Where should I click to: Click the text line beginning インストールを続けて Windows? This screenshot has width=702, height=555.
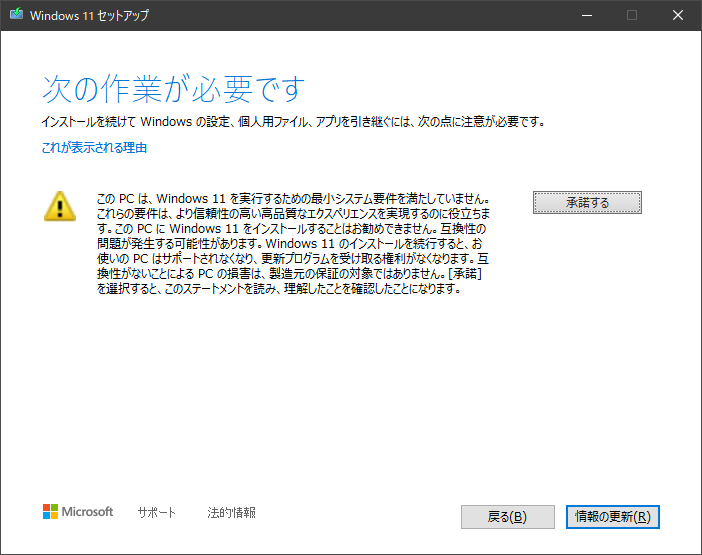pyautogui.click(x=293, y=121)
